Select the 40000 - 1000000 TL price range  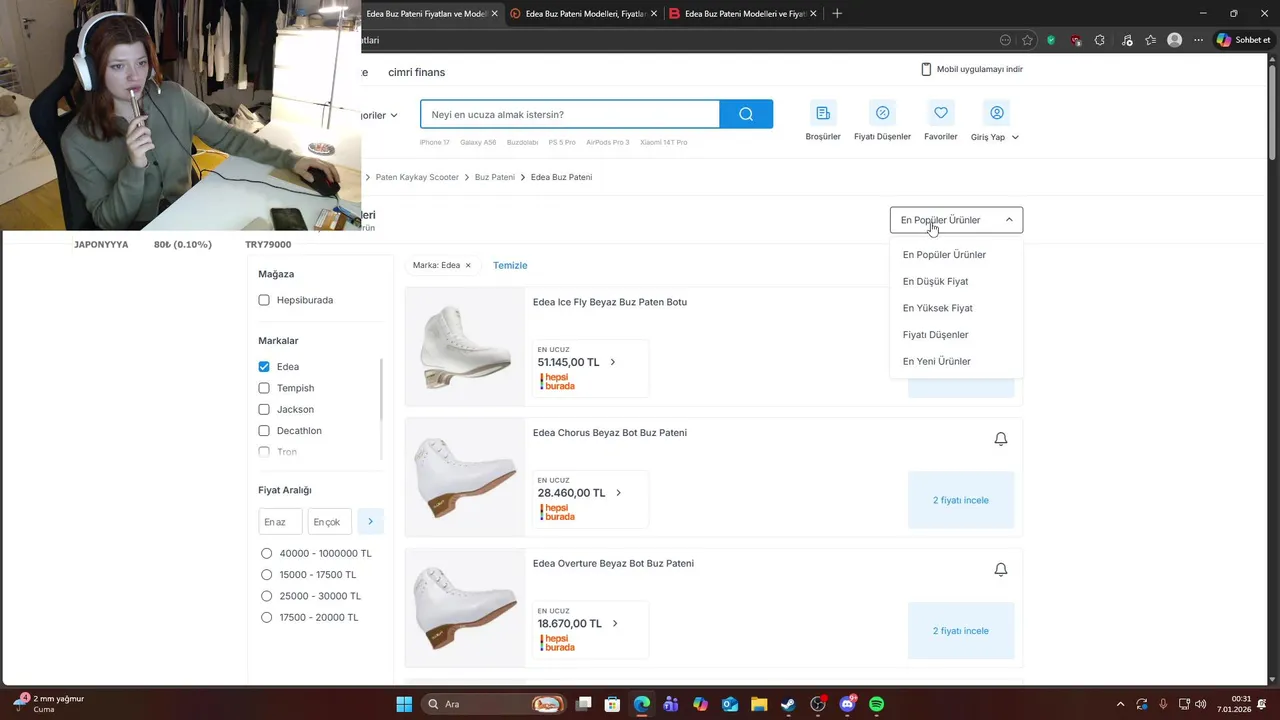tap(266, 553)
